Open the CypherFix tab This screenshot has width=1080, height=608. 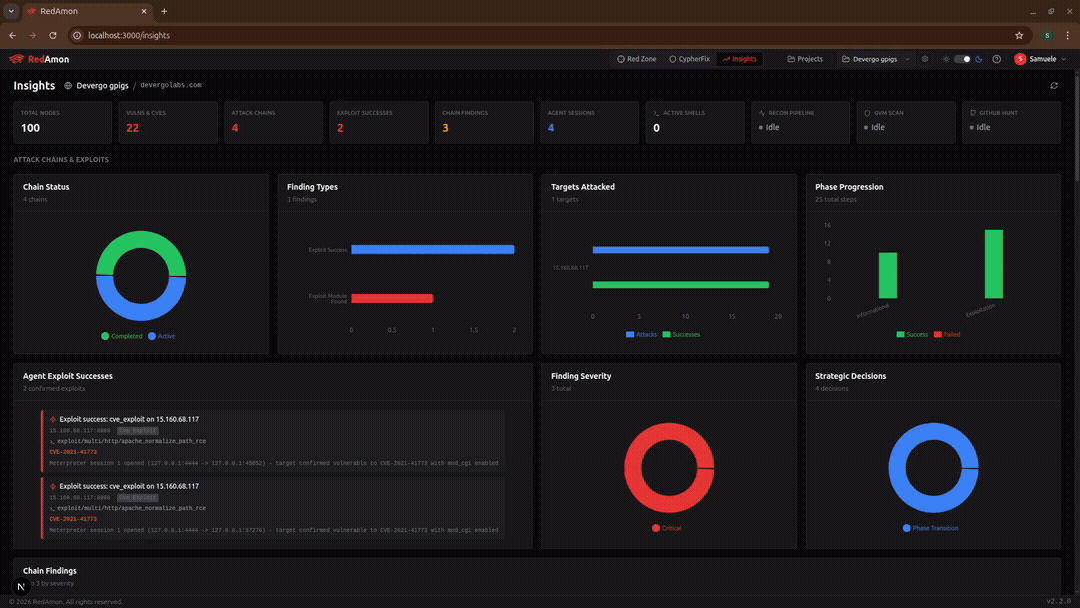(x=689, y=59)
